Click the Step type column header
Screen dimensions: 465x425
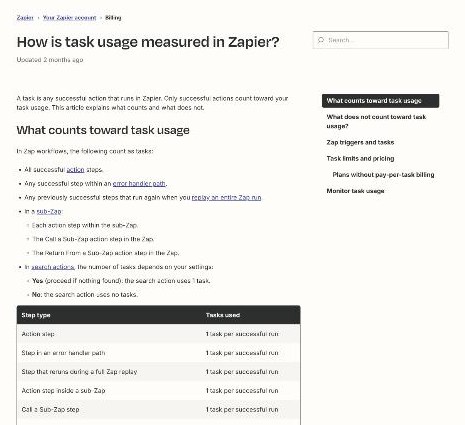(36, 315)
